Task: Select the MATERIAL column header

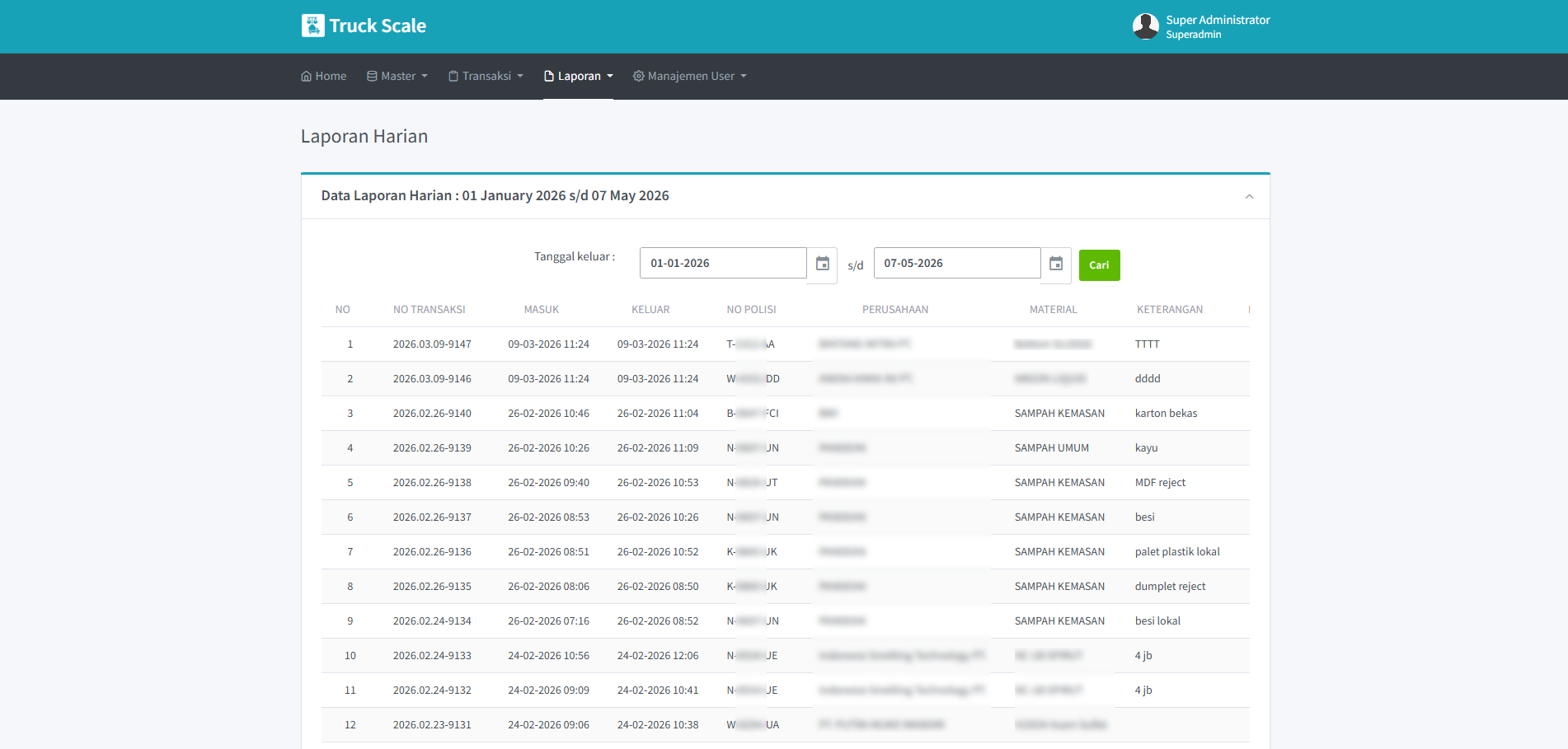Action: 1054,310
